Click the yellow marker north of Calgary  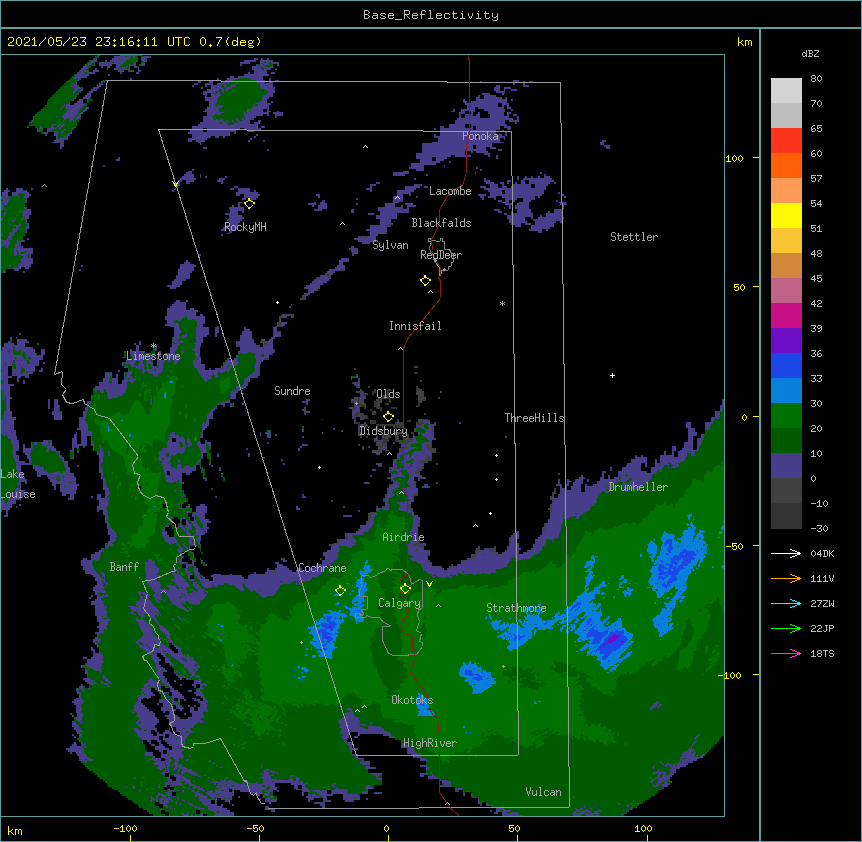(x=405, y=589)
